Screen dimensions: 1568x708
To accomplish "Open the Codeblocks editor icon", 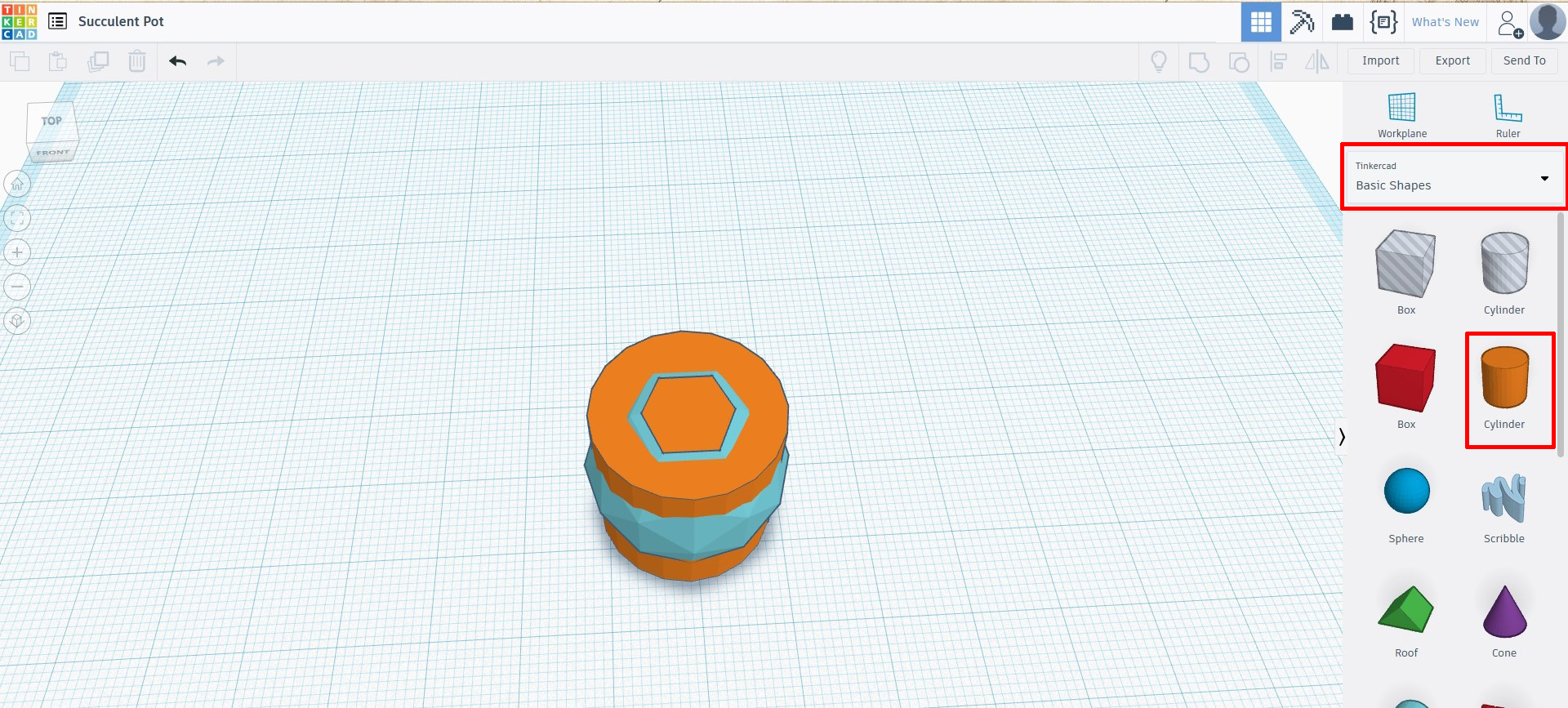I will point(1383,22).
